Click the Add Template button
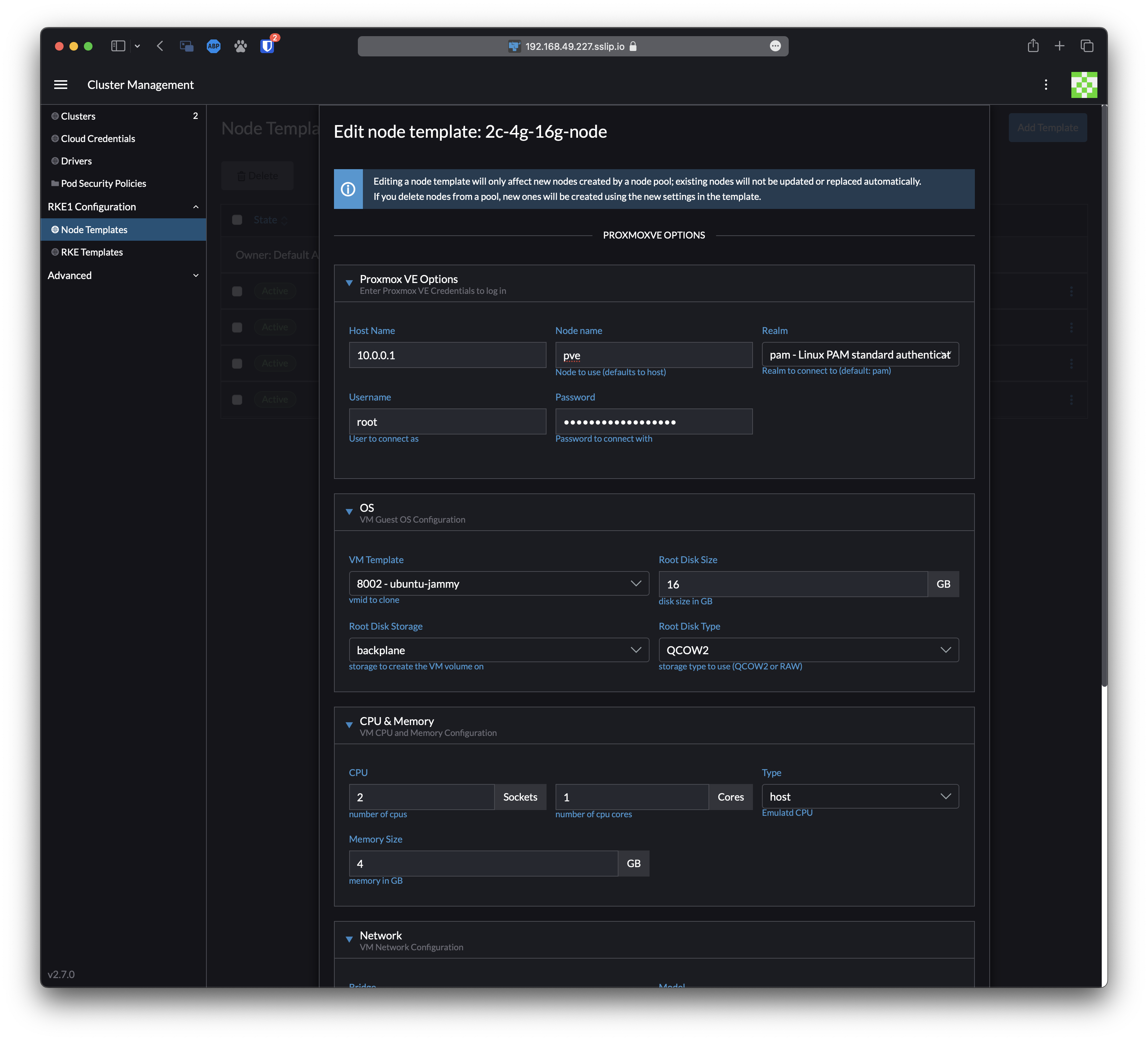The width and height of the screenshot is (1148, 1041). pyautogui.click(x=1047, y=128)
